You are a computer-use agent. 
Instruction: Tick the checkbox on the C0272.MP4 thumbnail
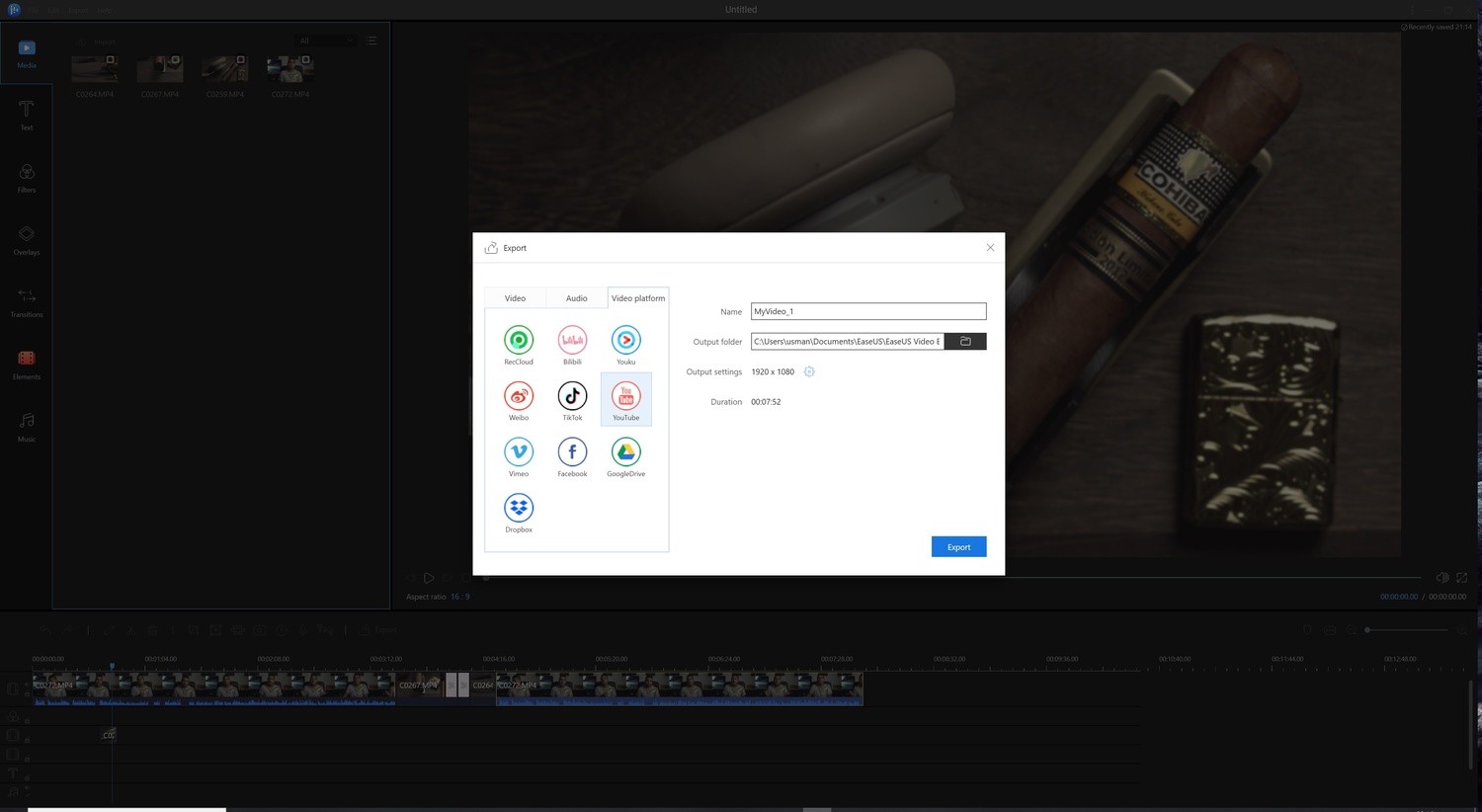tap(306, 60)
